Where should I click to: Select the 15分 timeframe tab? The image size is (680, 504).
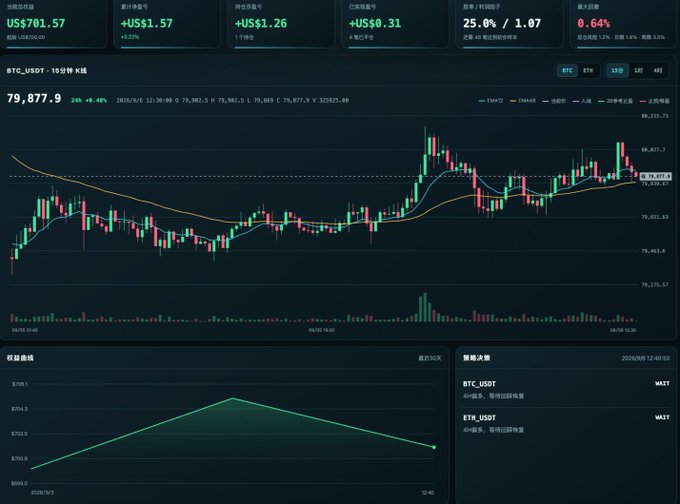(x=617, y=70)
